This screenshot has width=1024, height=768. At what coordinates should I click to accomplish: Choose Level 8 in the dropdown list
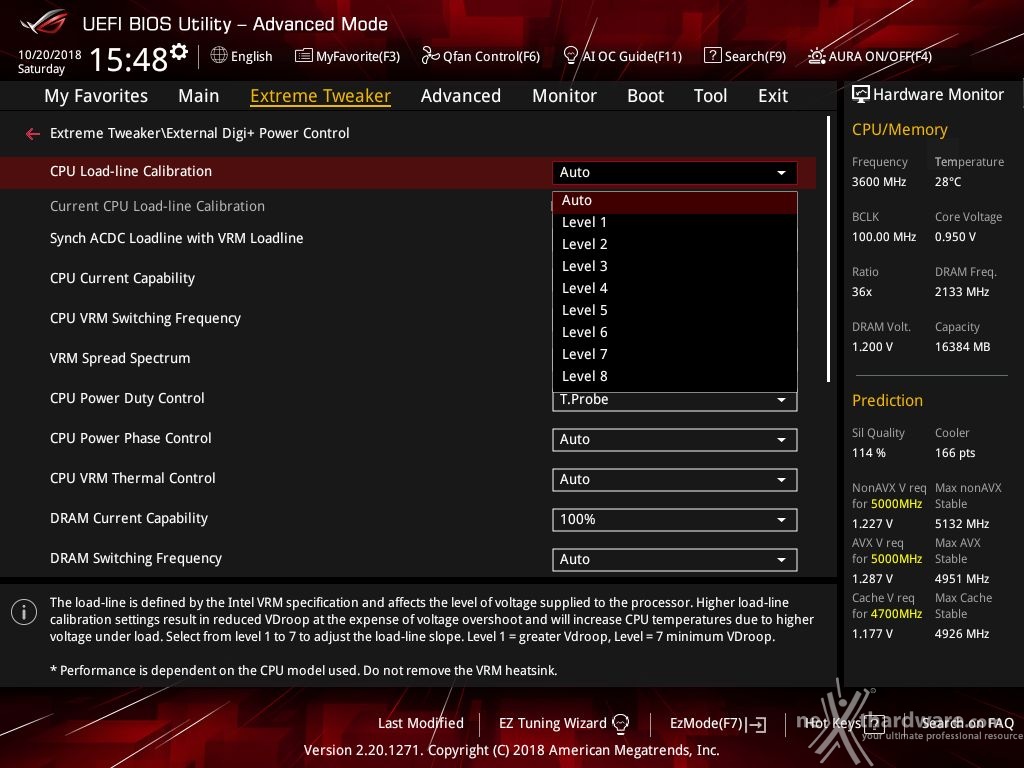pyautogui.click(x=675, y=377)
